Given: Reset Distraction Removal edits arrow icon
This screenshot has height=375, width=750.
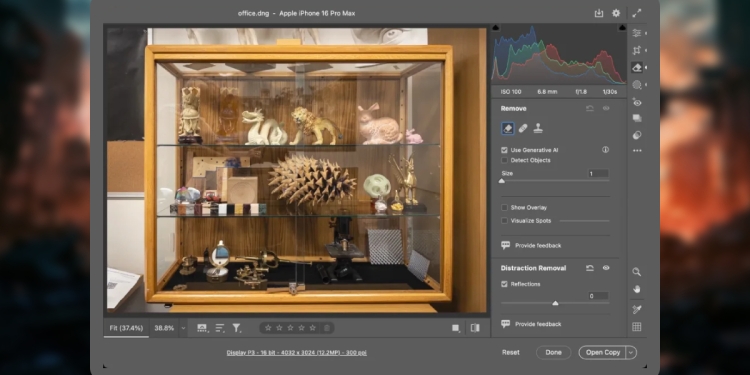Looking at the screenshot, I should [590, 268].
